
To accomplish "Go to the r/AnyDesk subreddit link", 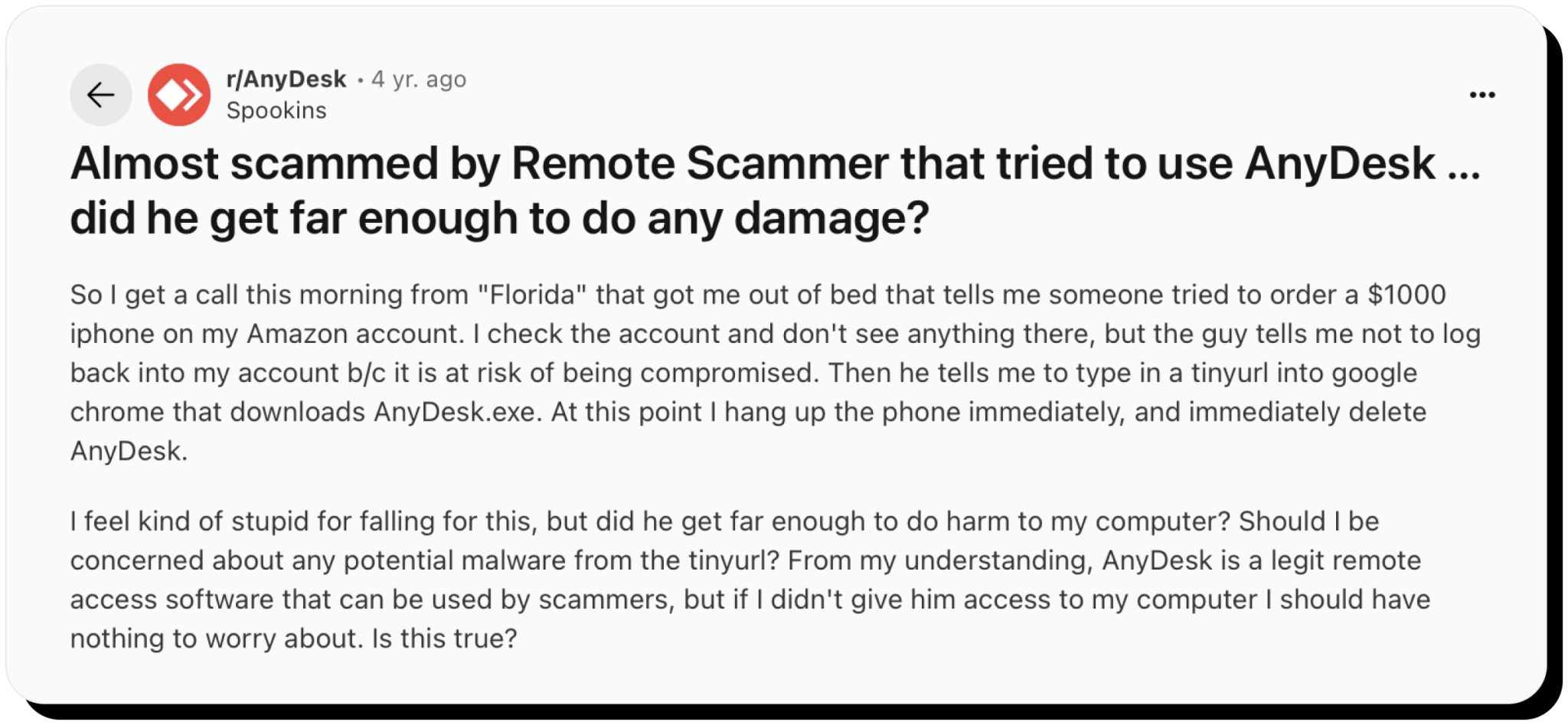I will (x=286, y=79).
